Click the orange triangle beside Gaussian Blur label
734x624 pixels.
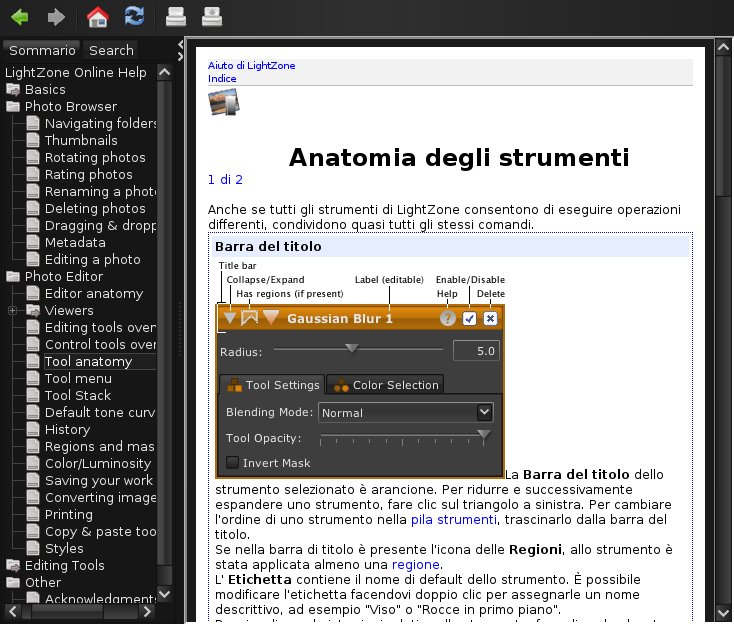click(271, 317)
